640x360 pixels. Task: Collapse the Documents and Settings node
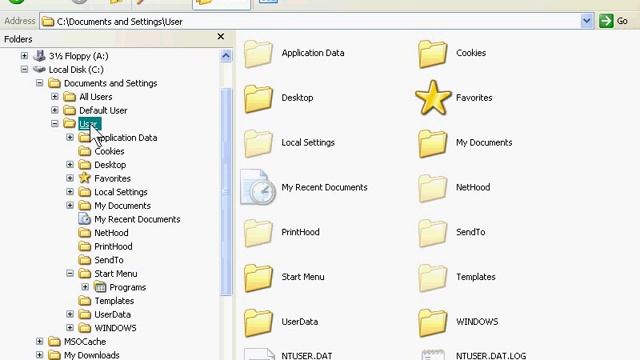tap(40, 83)
